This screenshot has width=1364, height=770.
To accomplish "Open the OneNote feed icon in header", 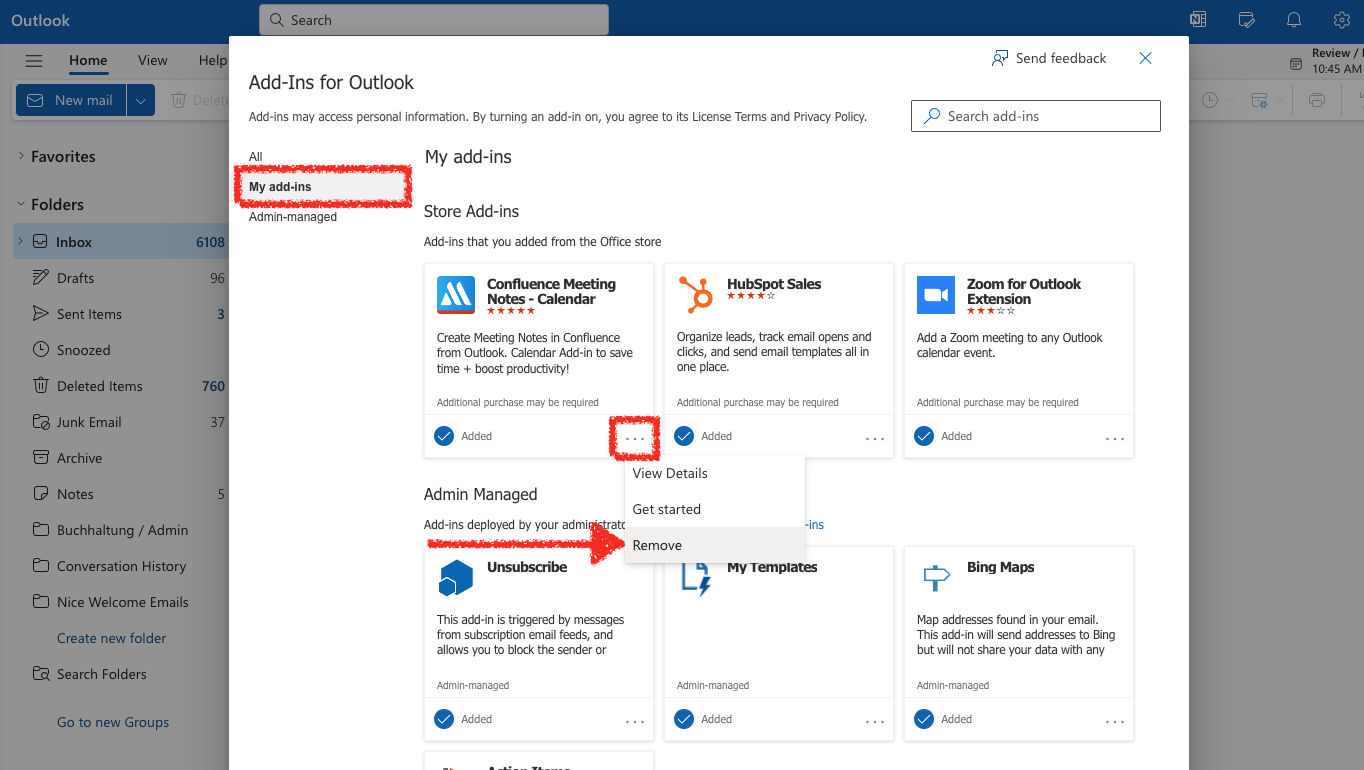I will [x=1198, y=20].
